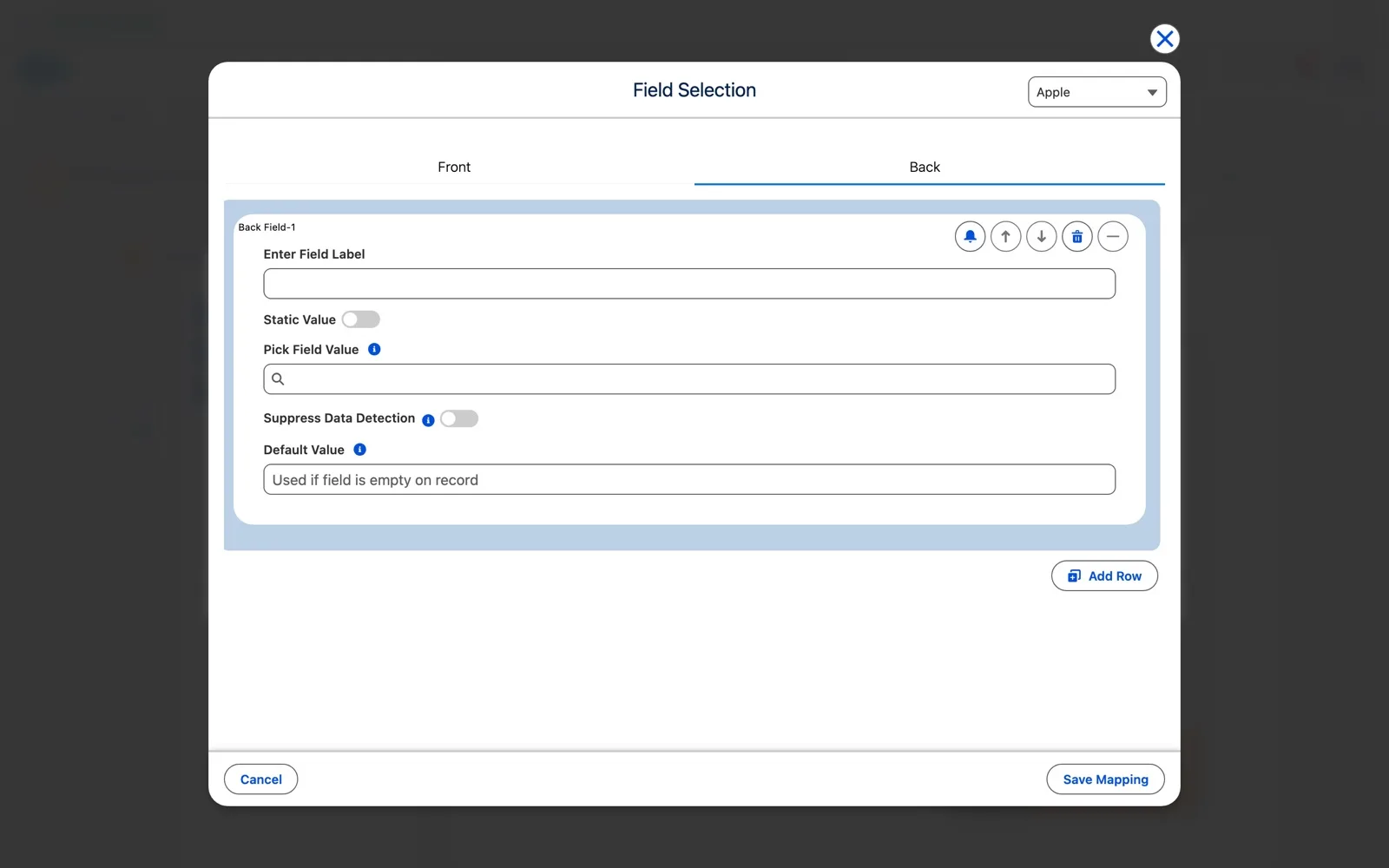The width and height of the screenshot is (1389, 868).
Task: Click the Add Row button
Action: [x=1104, y=575]
